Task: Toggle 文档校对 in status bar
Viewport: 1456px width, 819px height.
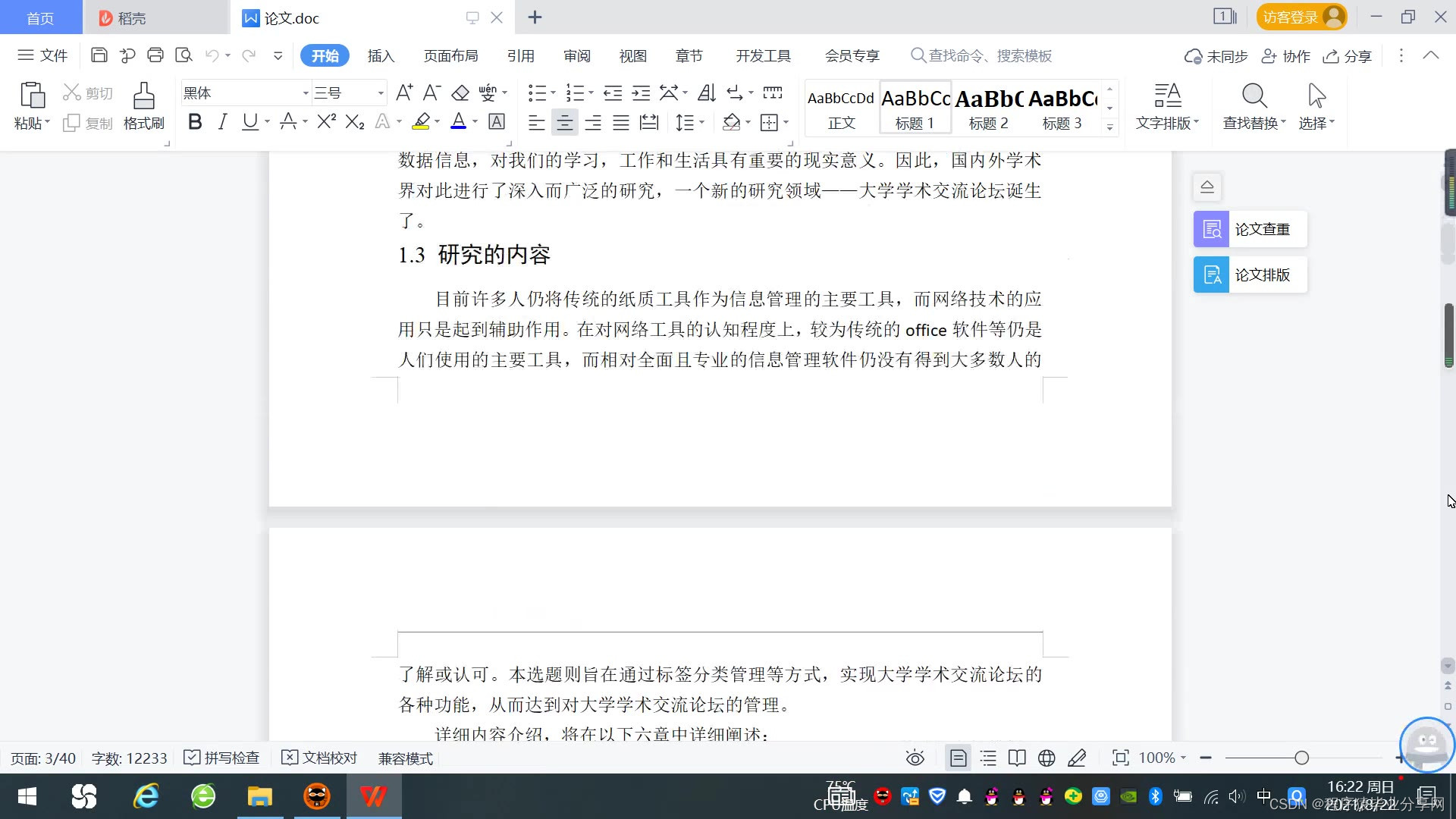Action: pyautogui.click(x=319, y=758)
